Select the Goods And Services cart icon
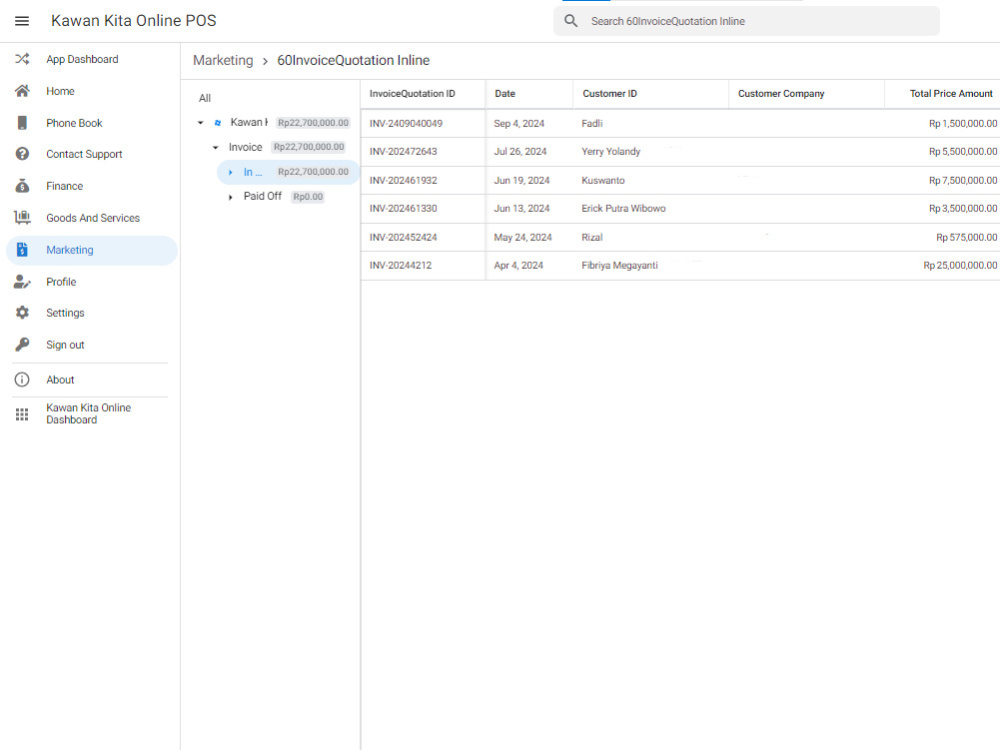The width and height of the screenshot is (1000, 750). tap(22, 217)
